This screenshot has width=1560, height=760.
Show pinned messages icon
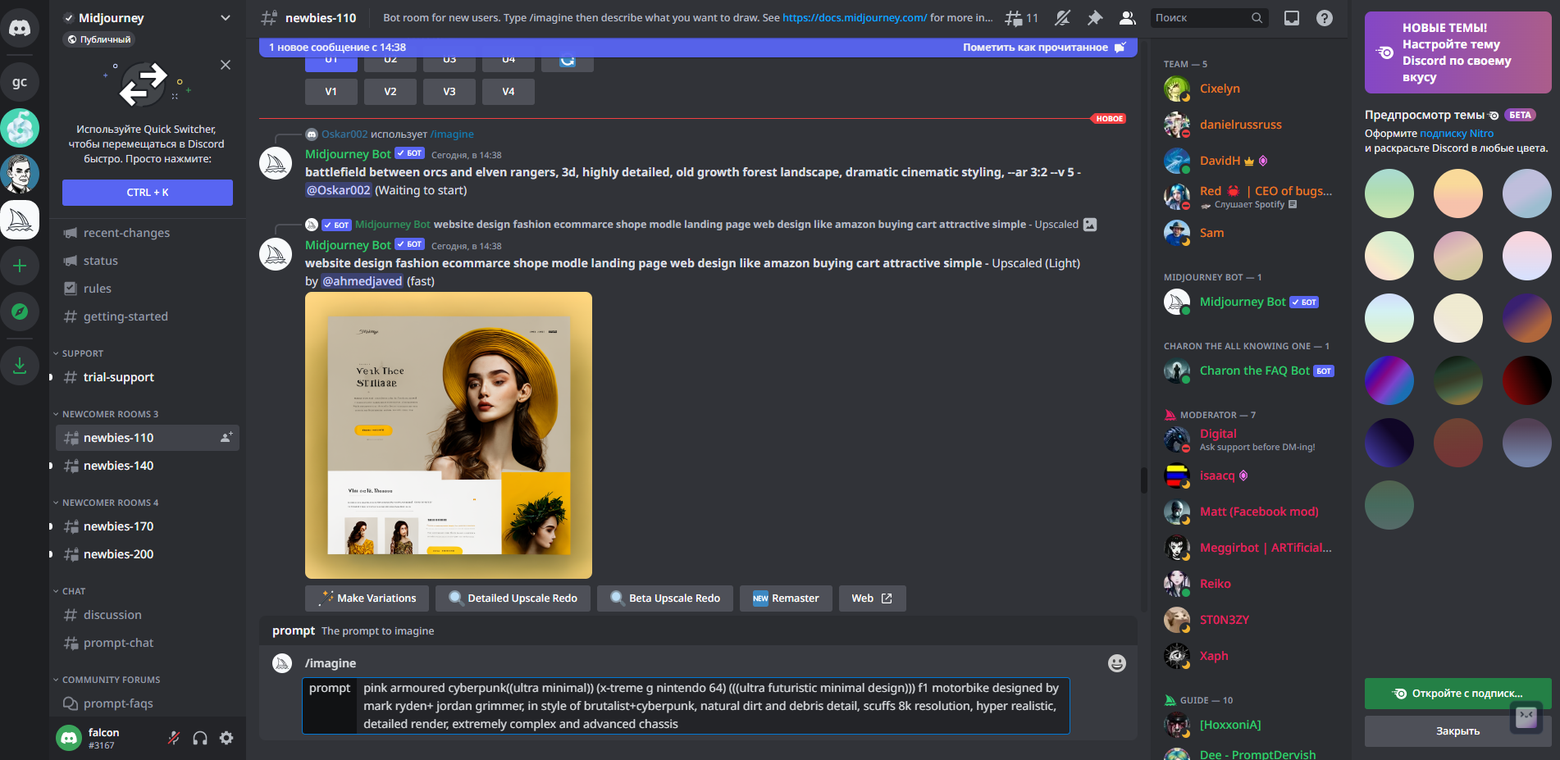pos(1095,18)
